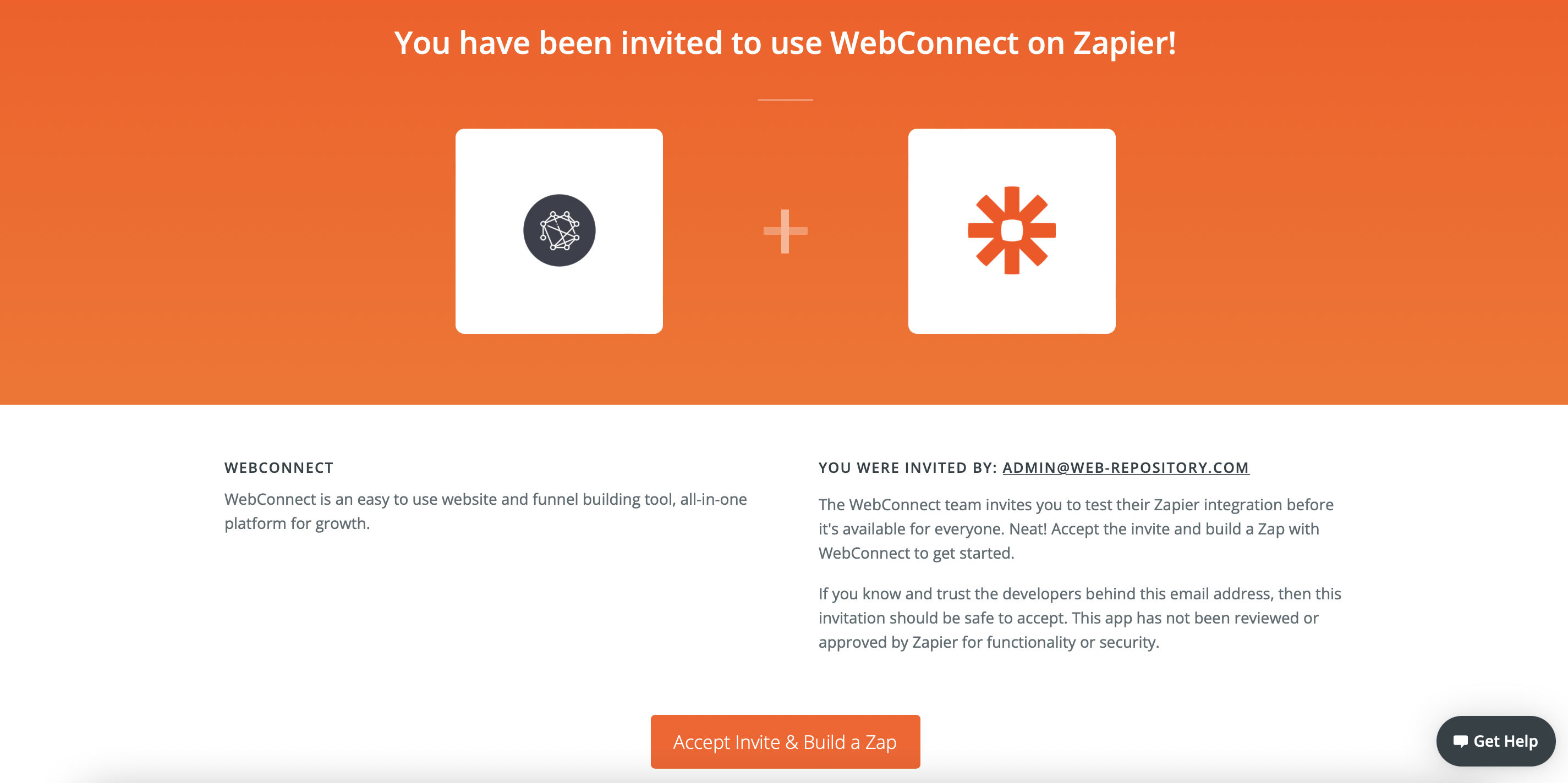Click the 'You were invited by' label
The image size is (1568, 783).
point(908,467)
